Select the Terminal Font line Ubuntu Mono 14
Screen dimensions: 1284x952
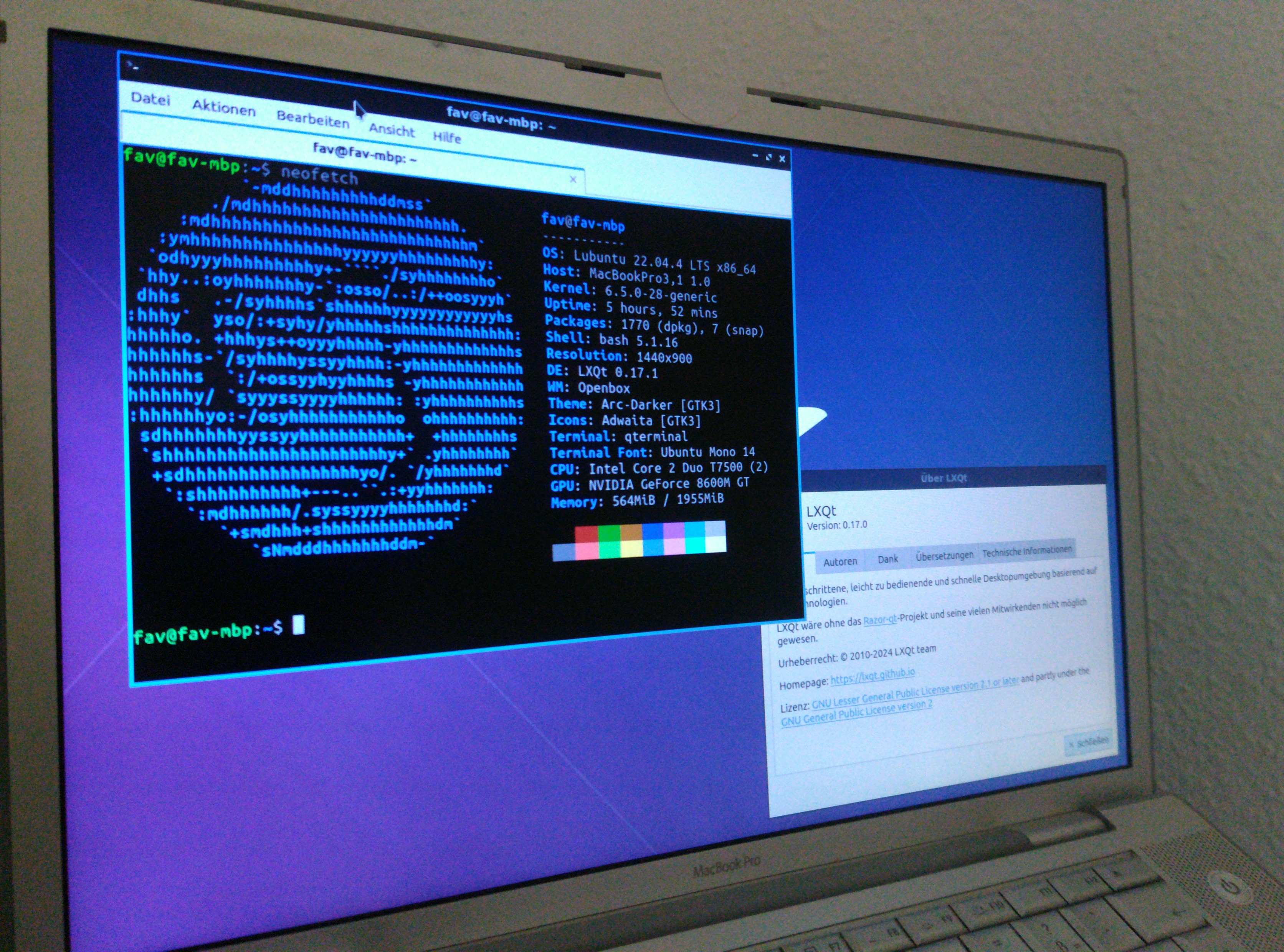click(652, 452)
